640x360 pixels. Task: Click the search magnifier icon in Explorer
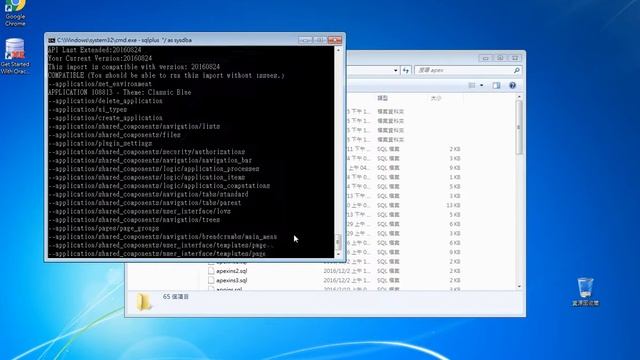coord(516,70)
